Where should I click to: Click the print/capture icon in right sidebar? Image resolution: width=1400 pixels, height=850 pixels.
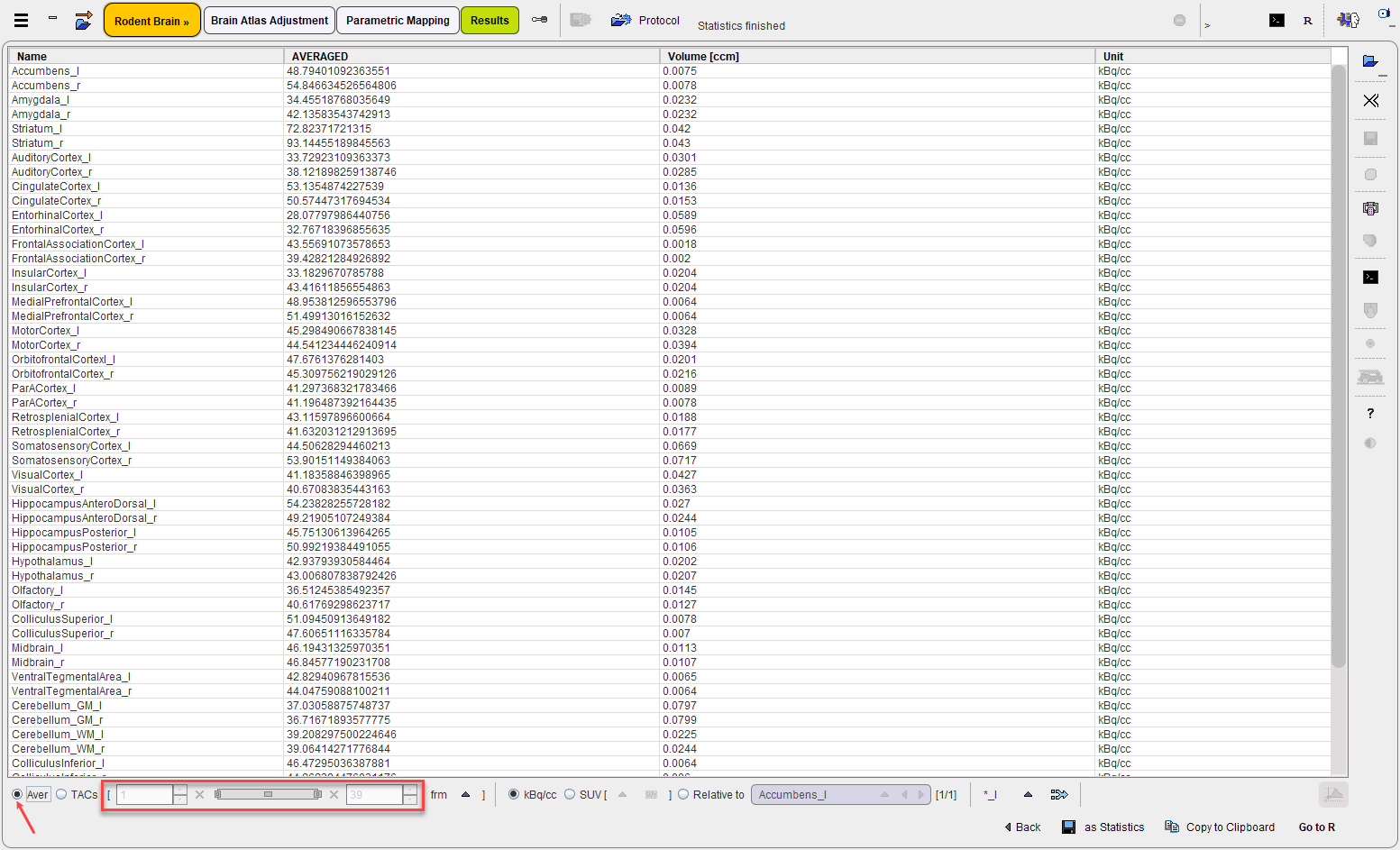tap(1370, 208)
